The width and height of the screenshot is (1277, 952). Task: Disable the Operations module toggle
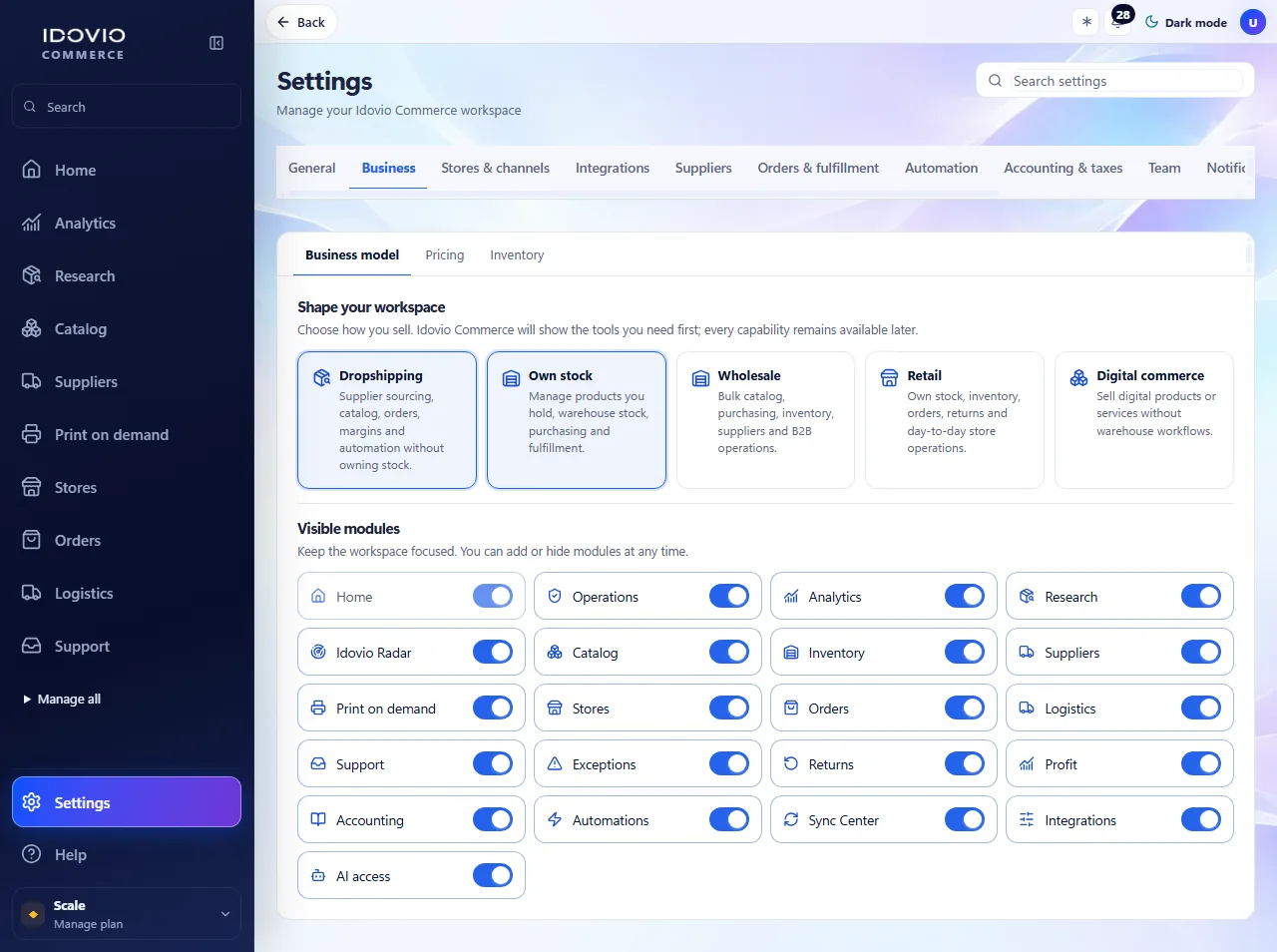point(729,596)
